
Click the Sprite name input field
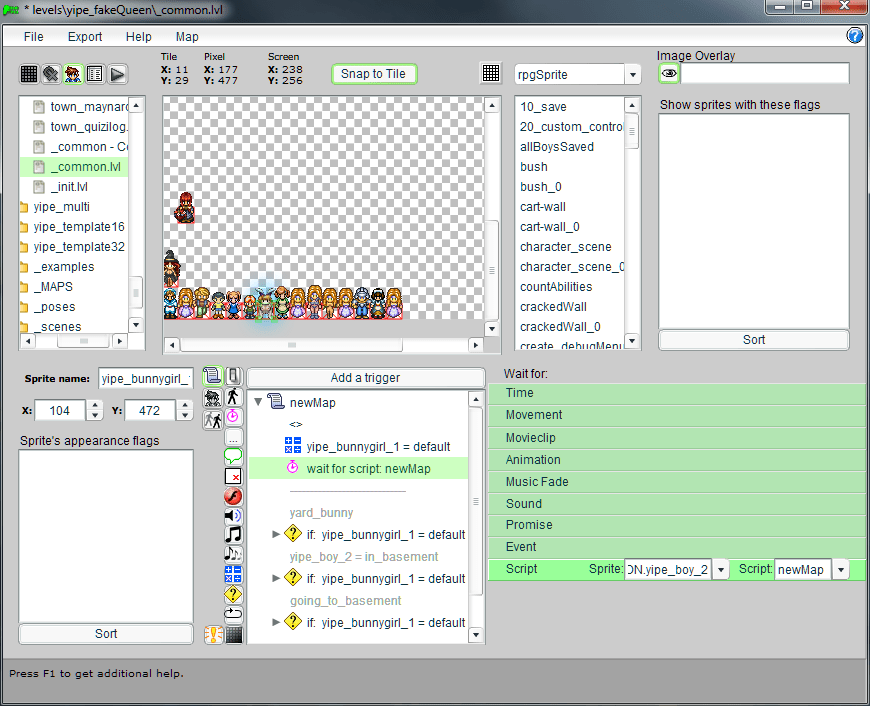click(x=145, y=378)
